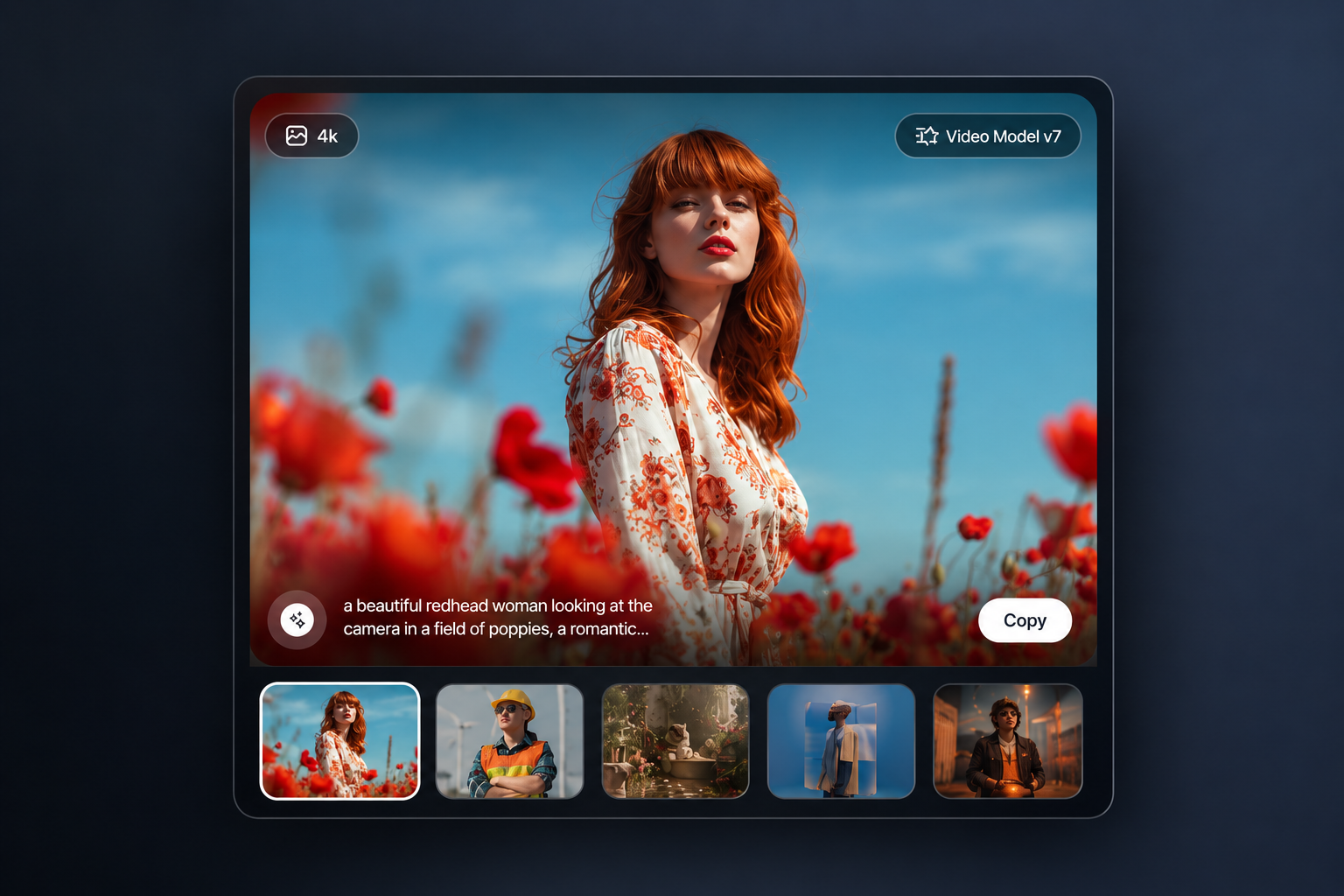Click the prompt text about a redhead woman

[x=498, y=617]
